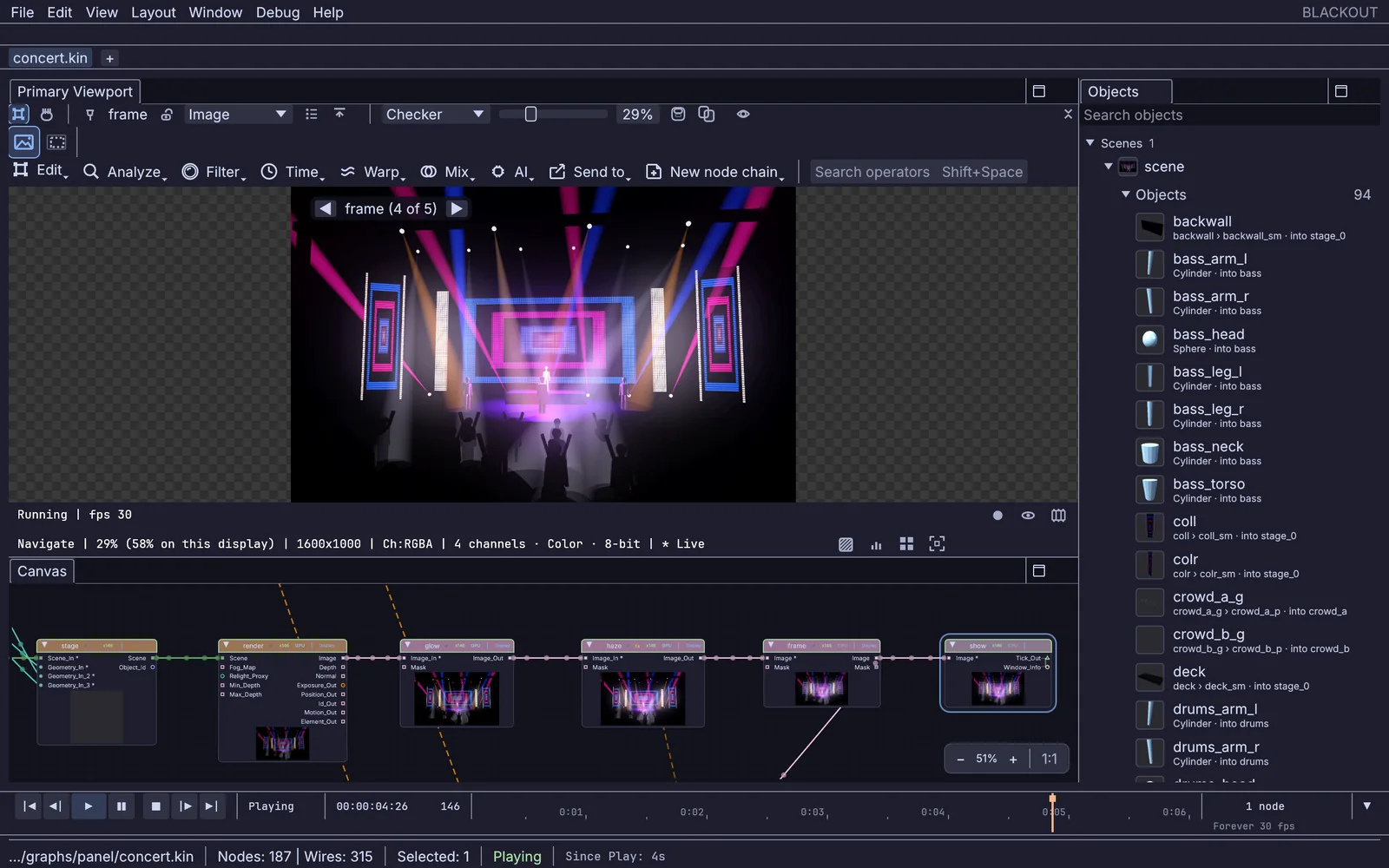Viewport: 1389px width, 868px height.
Task: Reset canvas zoom with 1:1 button
Action: (1050, 759)
